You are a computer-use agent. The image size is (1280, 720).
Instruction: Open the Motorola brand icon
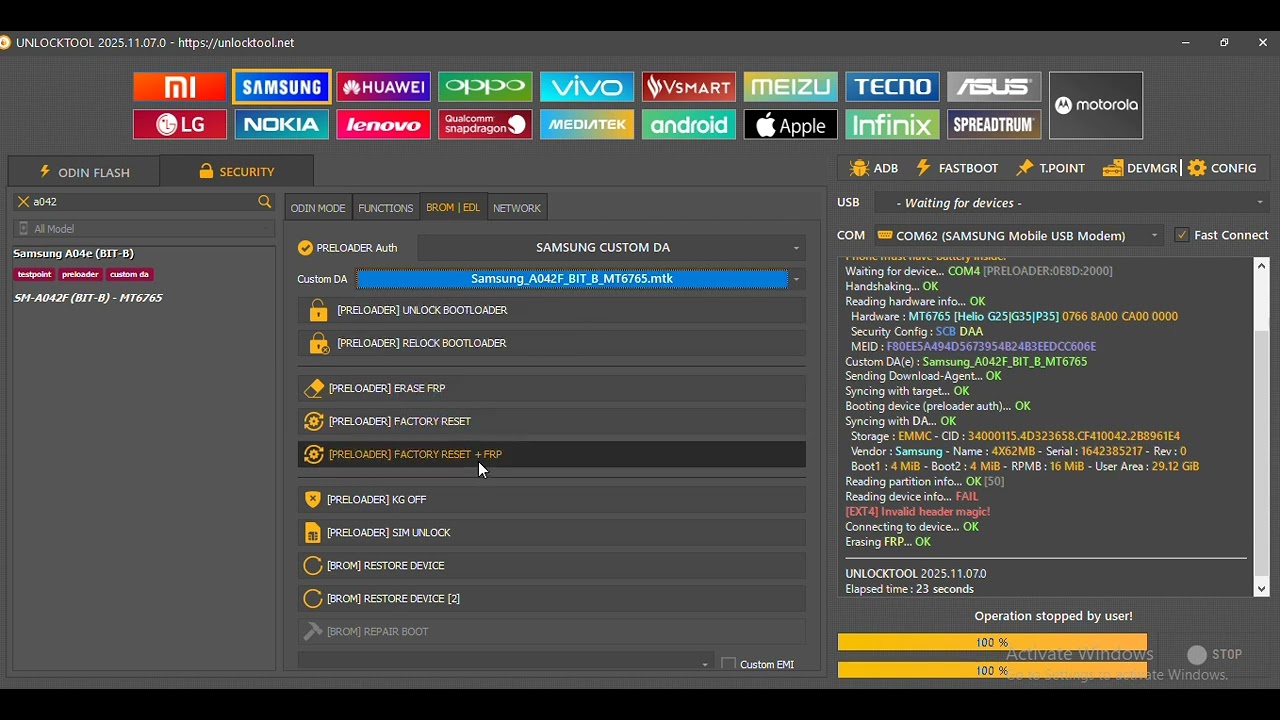(x=1096, y=105)
